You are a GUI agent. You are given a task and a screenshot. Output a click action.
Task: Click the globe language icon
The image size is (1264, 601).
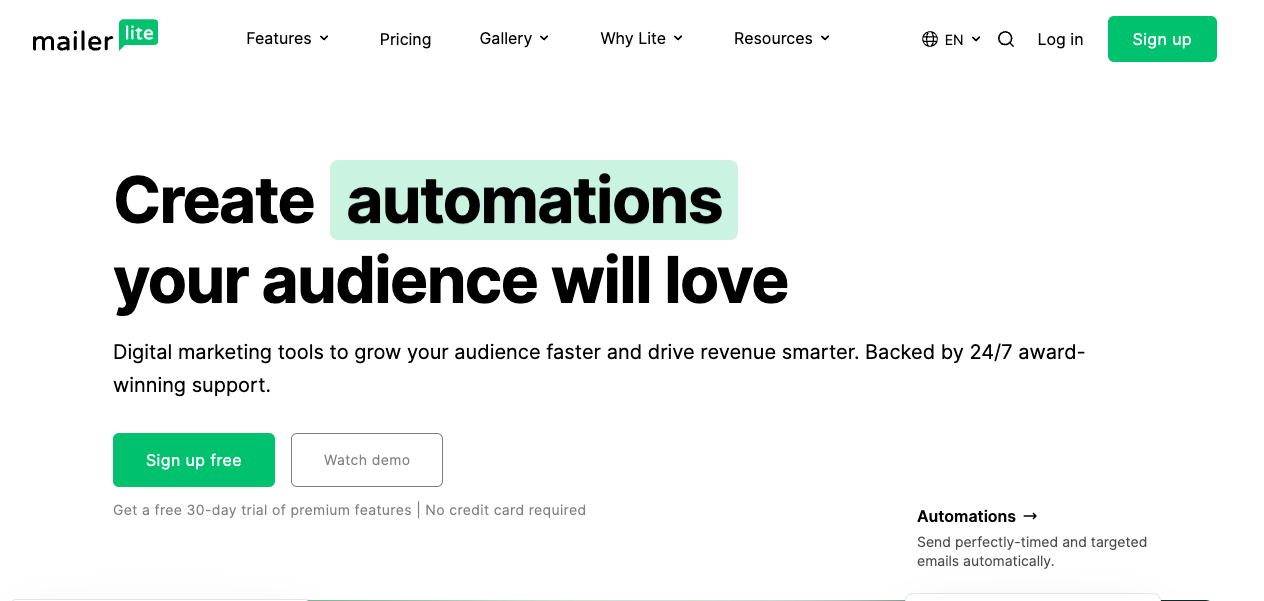click(930, 39)
